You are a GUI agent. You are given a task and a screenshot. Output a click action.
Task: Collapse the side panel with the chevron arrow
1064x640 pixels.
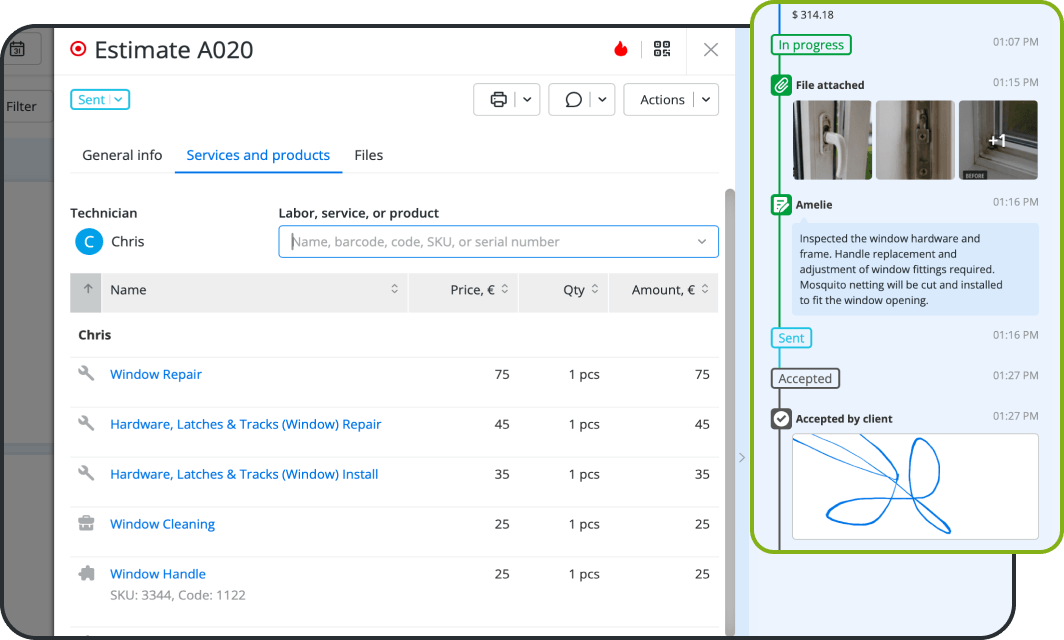[x=742, y=457]
